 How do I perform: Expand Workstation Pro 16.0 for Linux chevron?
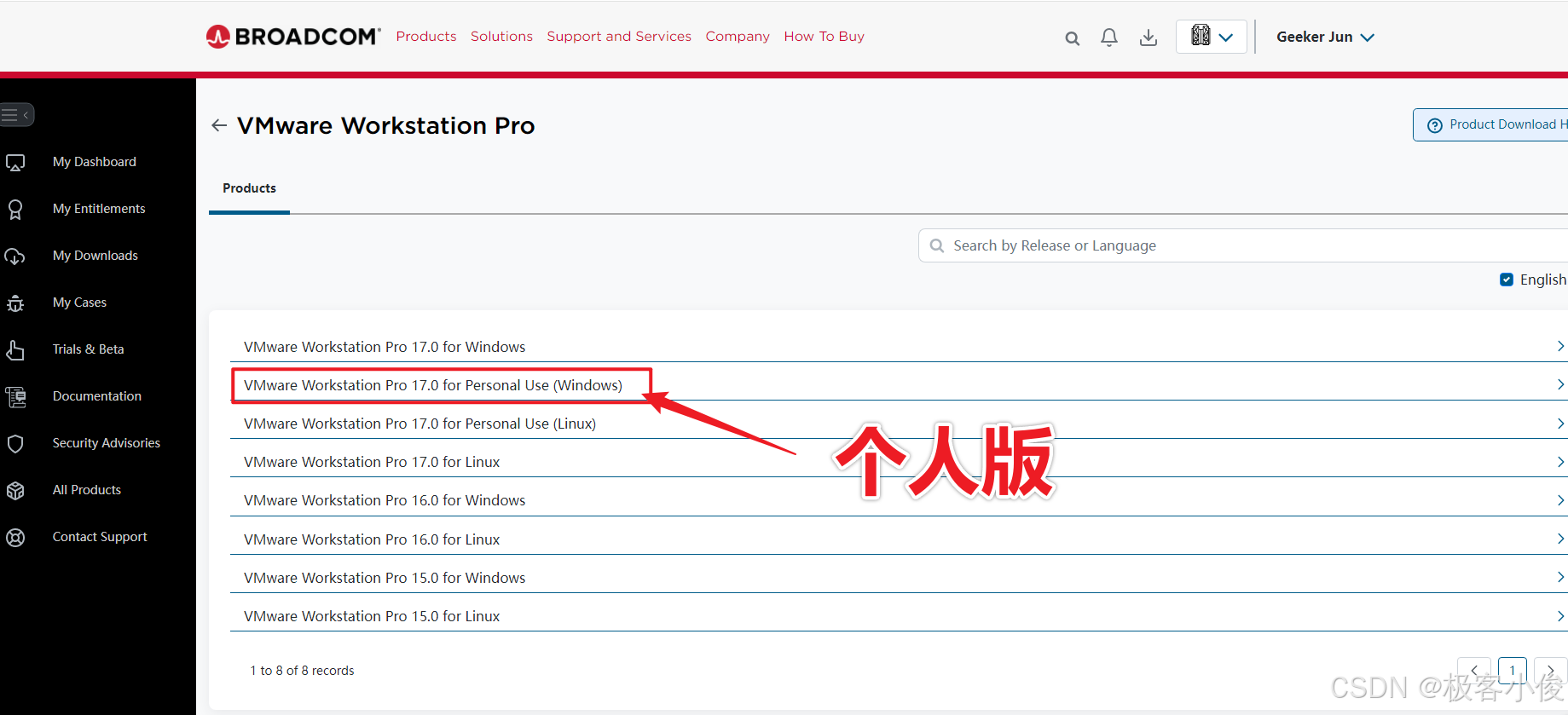click(1560, 539)
